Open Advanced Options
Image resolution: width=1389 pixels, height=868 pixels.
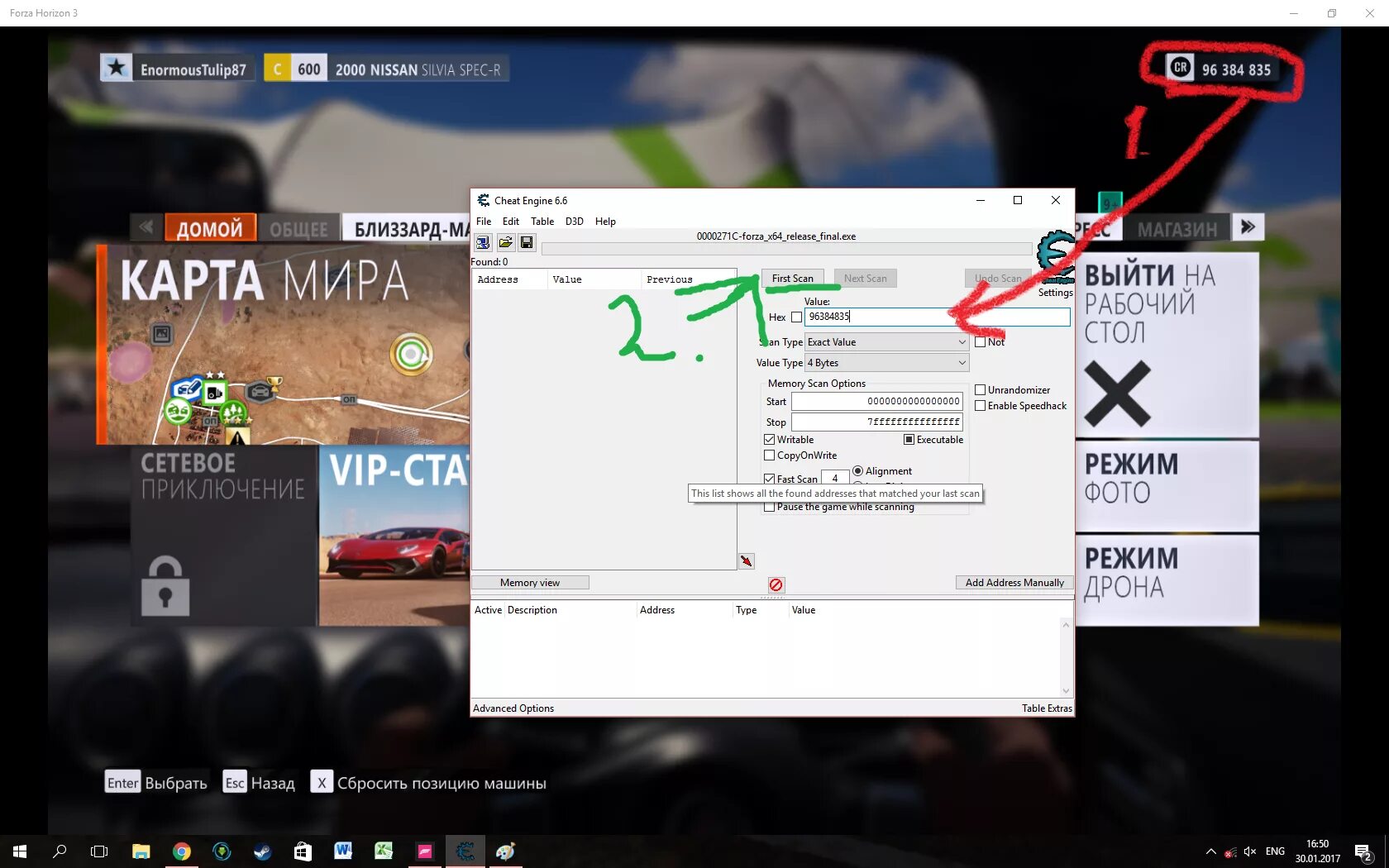(x=513, y=708)
